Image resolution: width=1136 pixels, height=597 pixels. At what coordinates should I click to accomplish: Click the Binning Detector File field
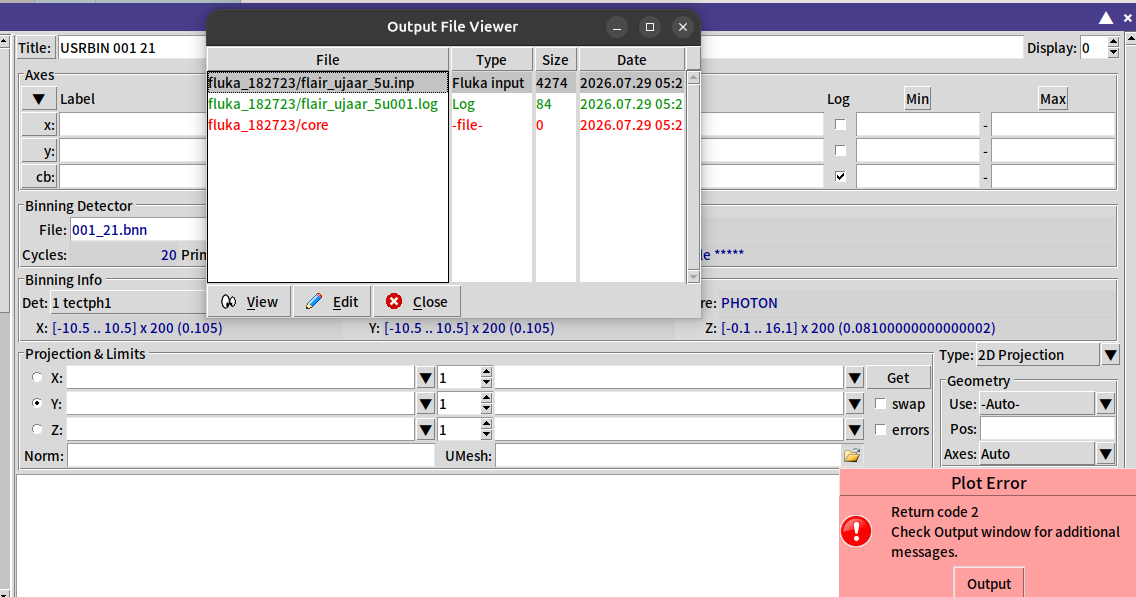(x=138, y=230)
